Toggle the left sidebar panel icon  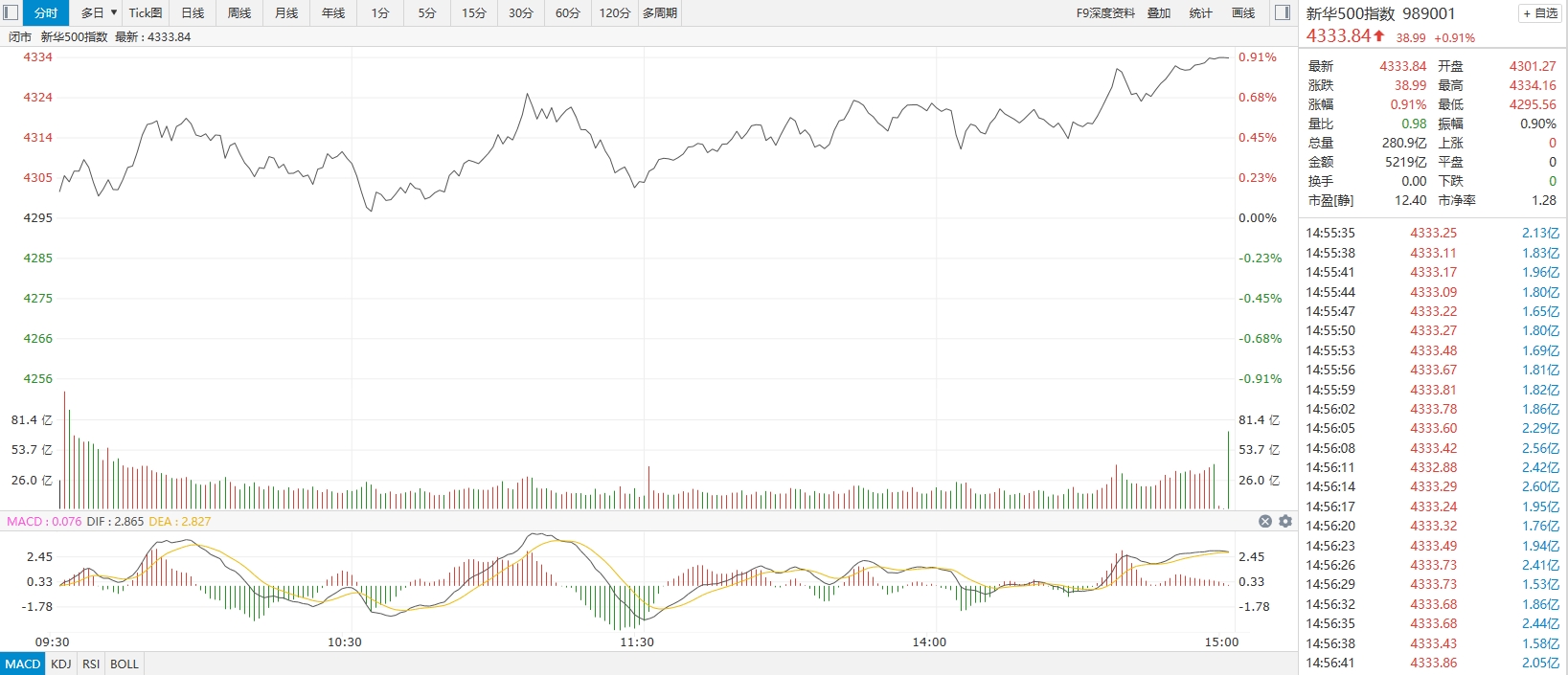[11, 12]
